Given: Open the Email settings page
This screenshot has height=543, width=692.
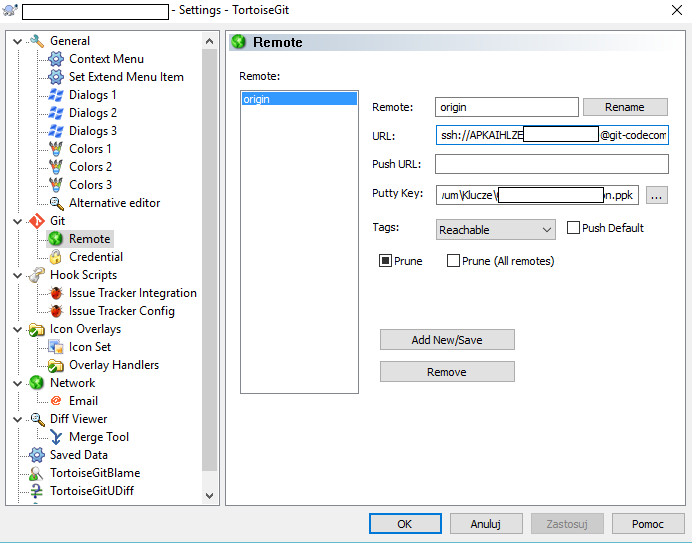Looking at the screenshot, I should pos(83,401).
